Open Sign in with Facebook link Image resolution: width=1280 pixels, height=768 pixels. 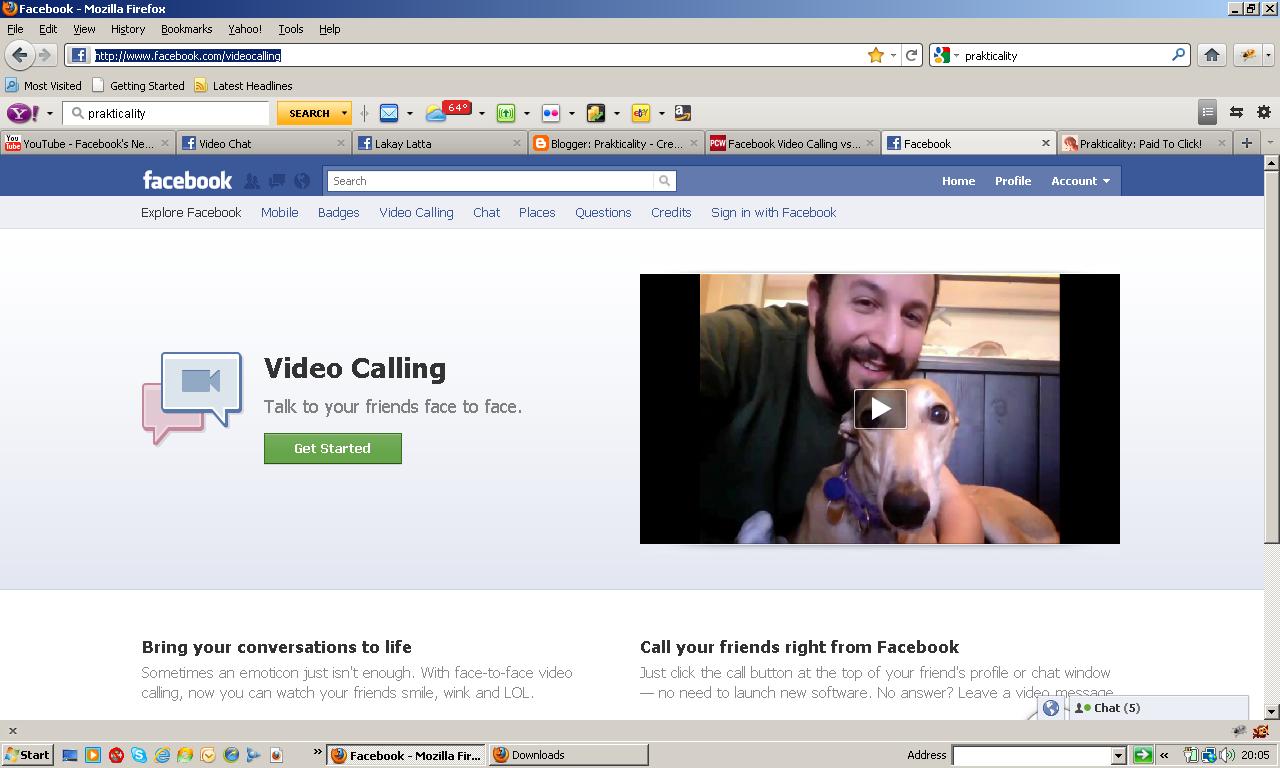click(773, 212)
